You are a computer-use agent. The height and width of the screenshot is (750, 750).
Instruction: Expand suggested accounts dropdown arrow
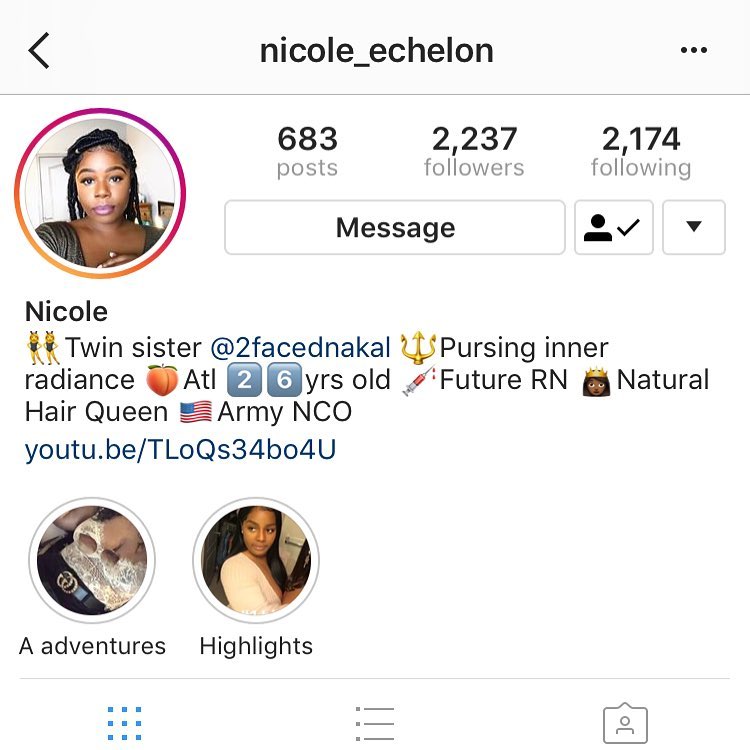(x=694, y=227)
